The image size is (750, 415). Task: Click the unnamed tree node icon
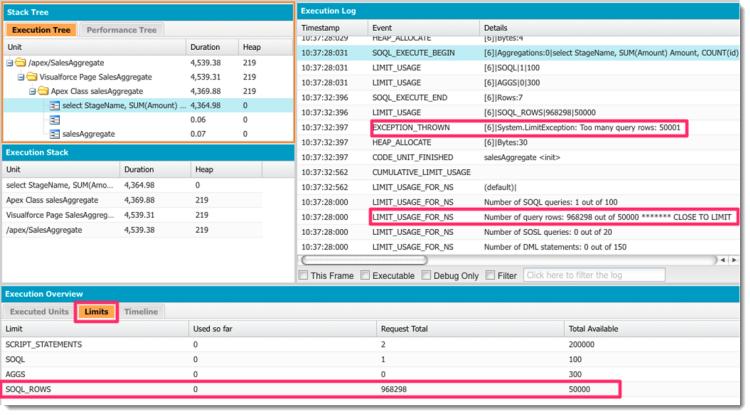(54, 119)
